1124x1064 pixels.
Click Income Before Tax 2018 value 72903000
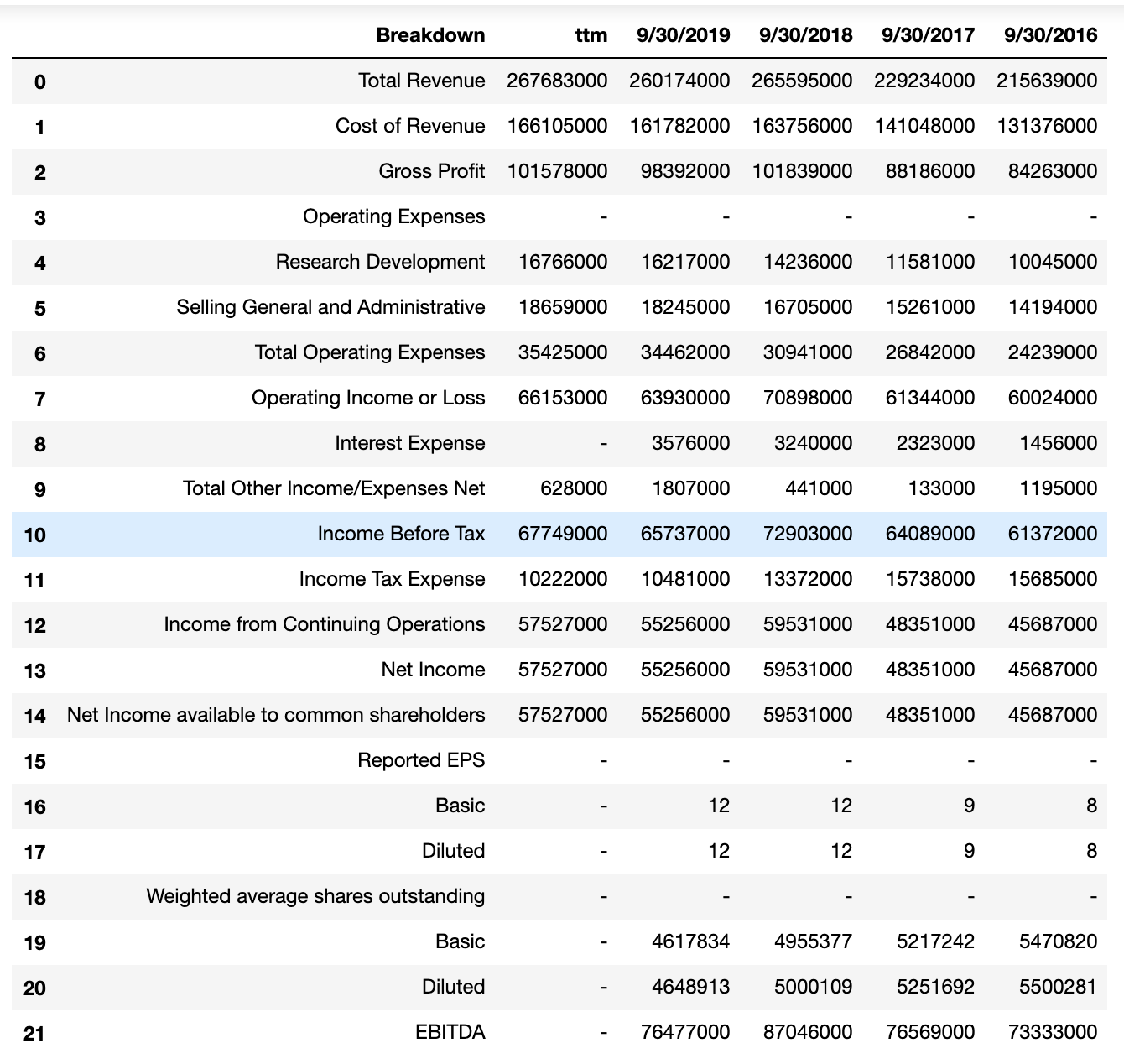(808, 534)
